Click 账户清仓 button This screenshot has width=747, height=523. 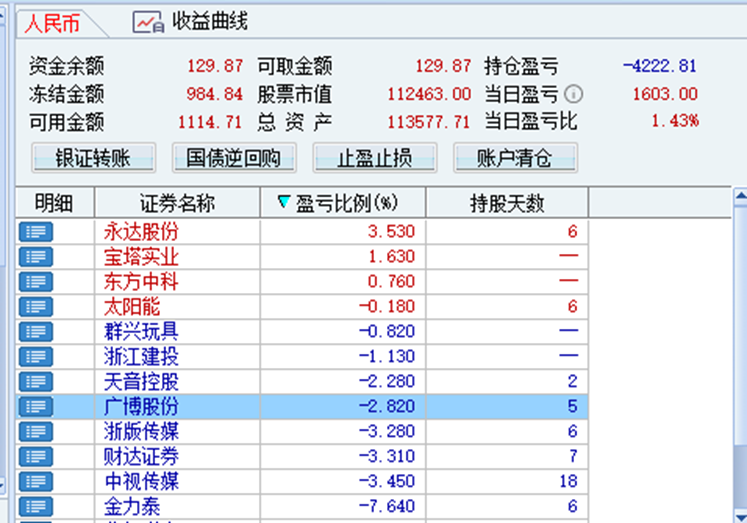tap(515, 158)
